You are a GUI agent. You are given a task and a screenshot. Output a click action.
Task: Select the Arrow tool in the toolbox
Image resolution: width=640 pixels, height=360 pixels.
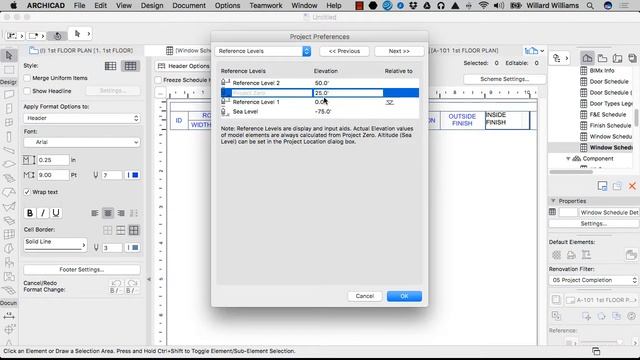click(9, 55)
